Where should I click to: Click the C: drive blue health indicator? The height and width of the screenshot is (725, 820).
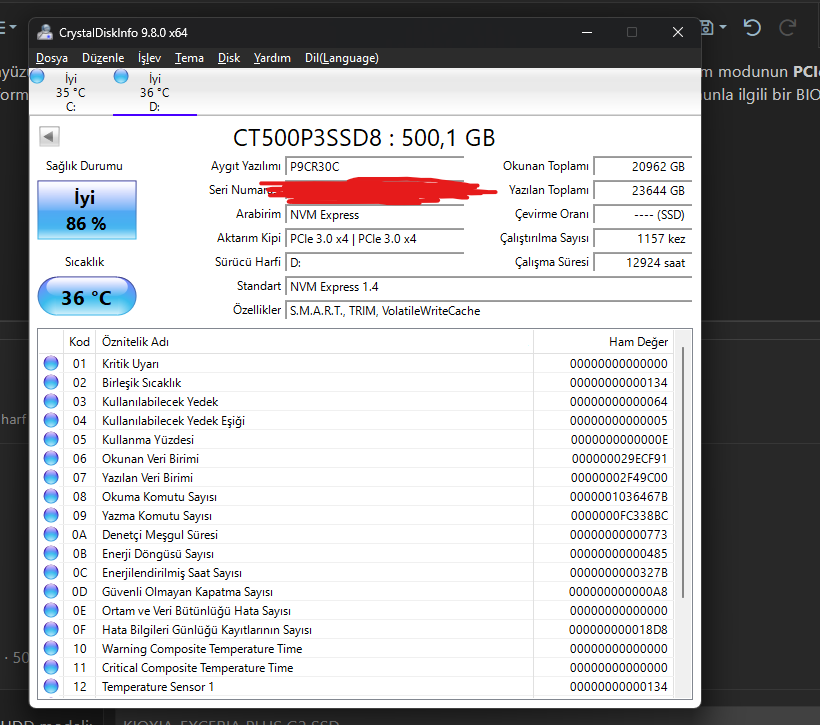coord(37,76)
